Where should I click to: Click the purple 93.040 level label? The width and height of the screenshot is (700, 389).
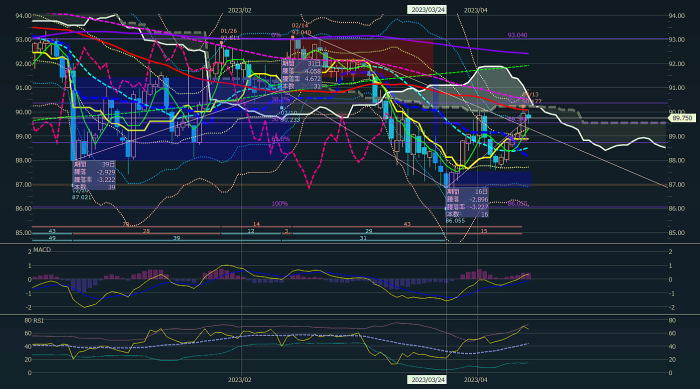(517, 35)
